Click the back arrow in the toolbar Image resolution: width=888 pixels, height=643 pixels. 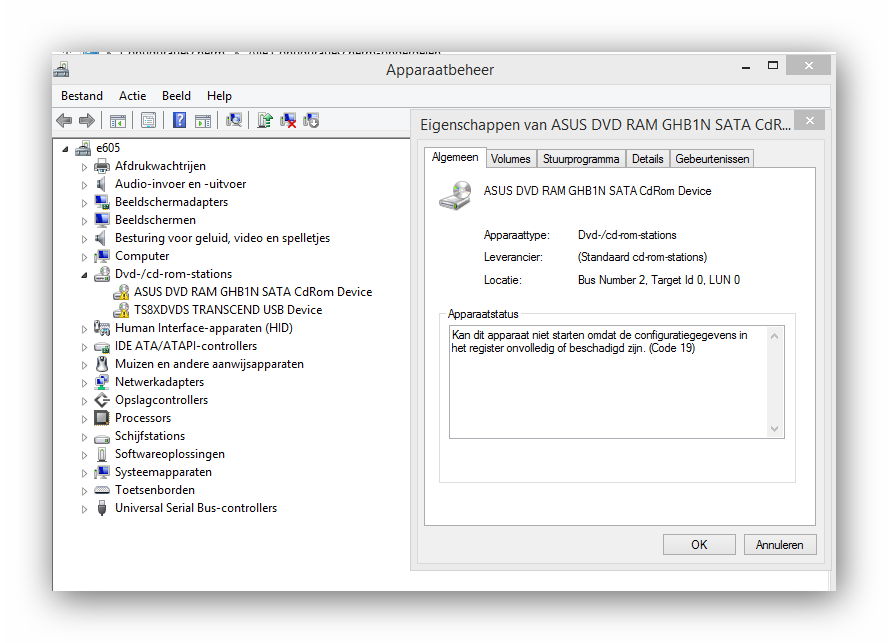click(x=64, y=121)
